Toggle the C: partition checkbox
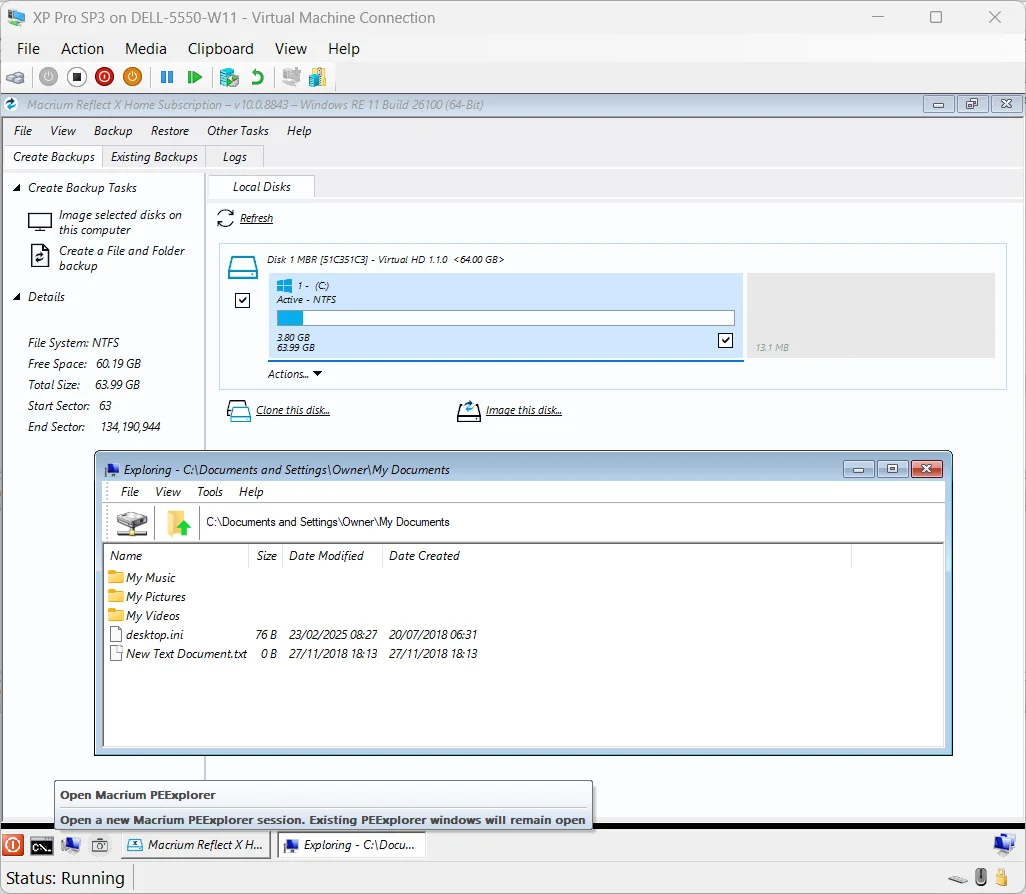This screenshot has height=894, width=1026. [725, 340]
